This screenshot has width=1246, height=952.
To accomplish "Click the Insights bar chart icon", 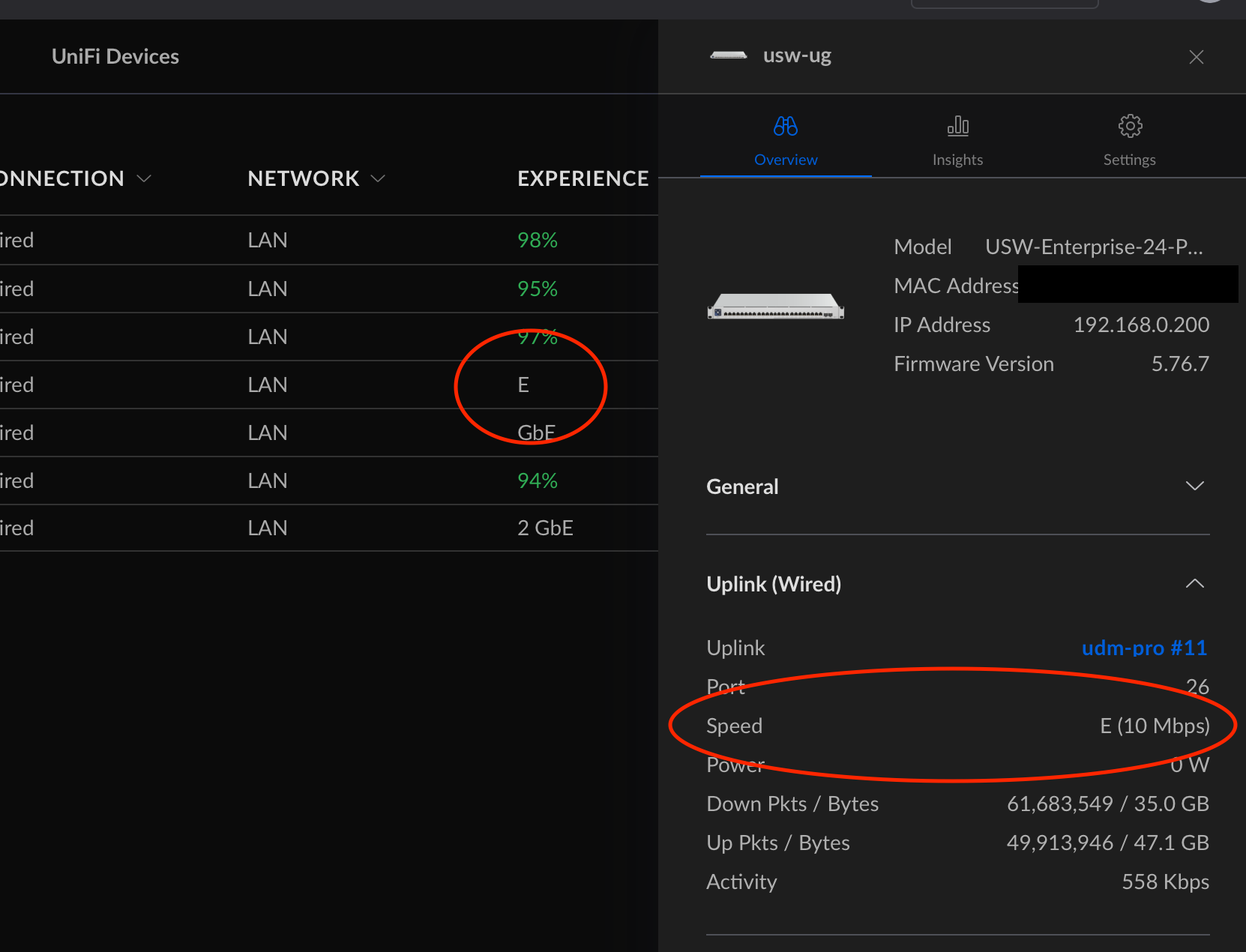I will tap(957, 126).
